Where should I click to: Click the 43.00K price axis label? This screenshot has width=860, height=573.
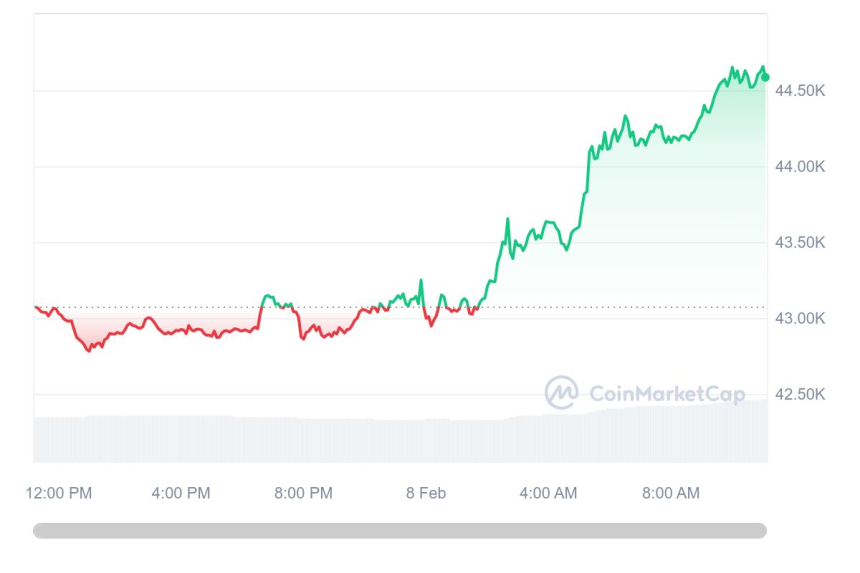(x=800, y=319)
